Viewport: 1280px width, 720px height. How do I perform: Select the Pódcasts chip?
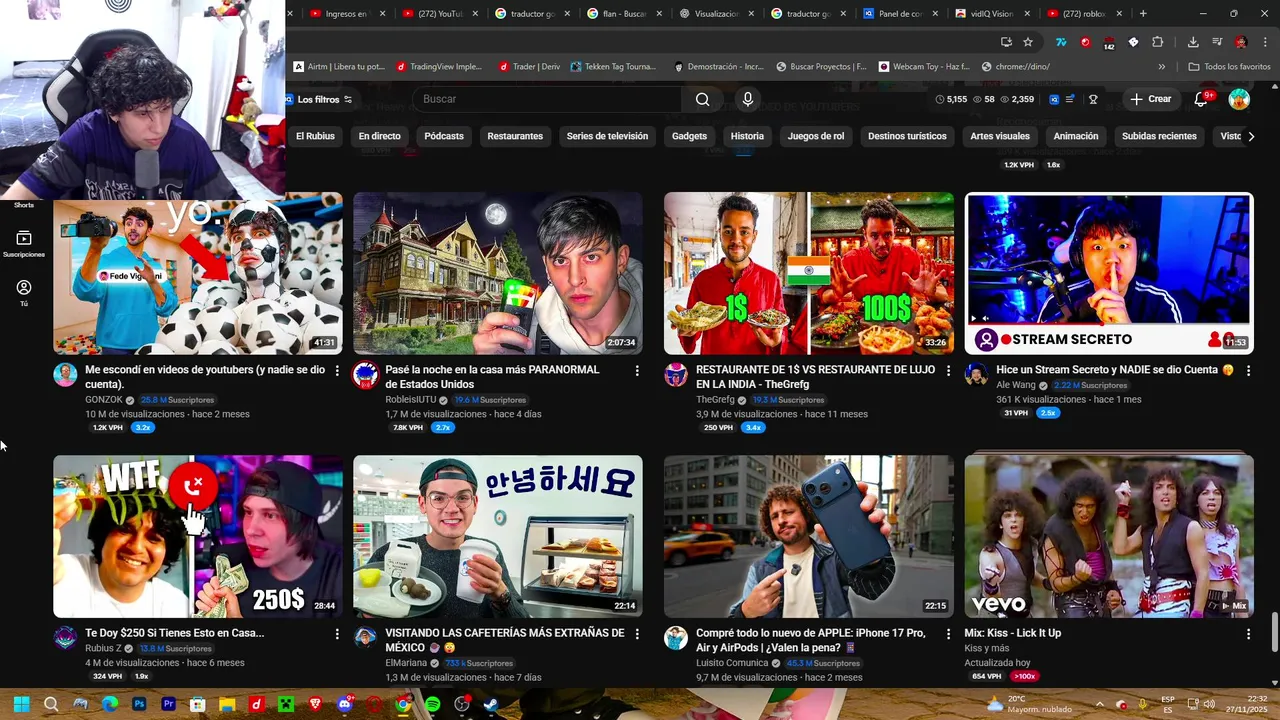[x=444, y=136]
